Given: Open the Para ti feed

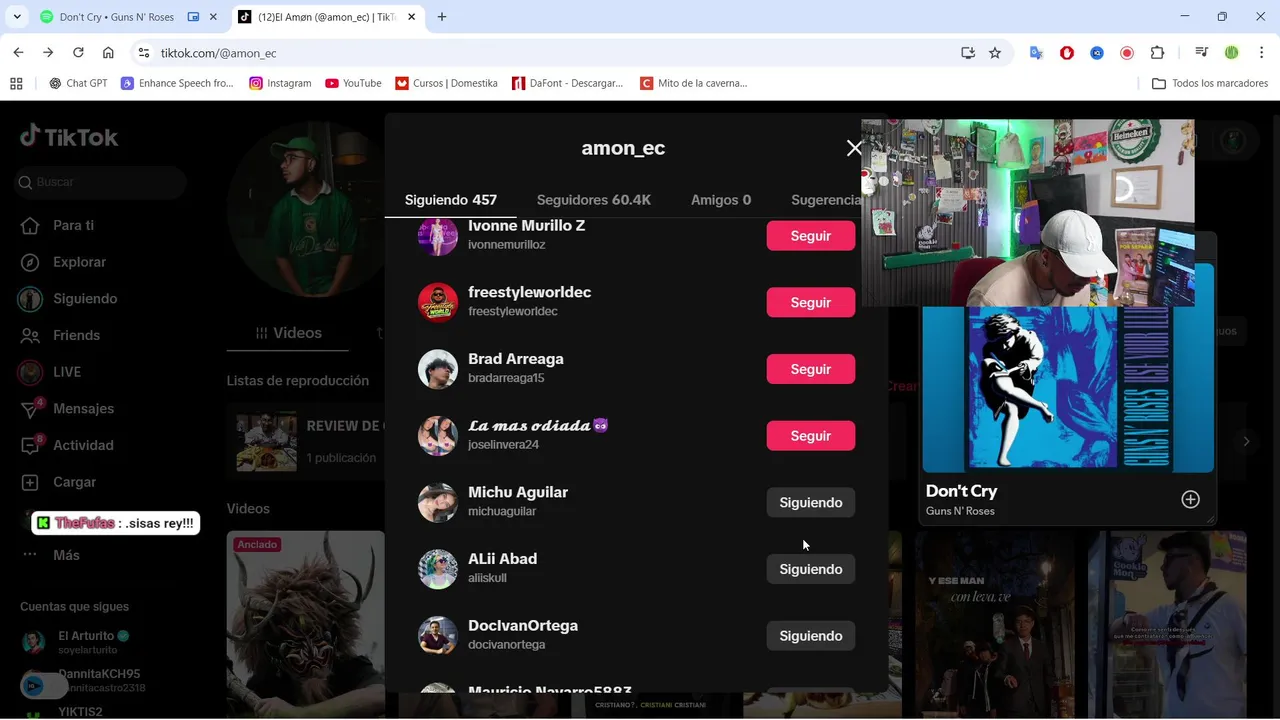Looking at the screenshot, I should 73,225.
